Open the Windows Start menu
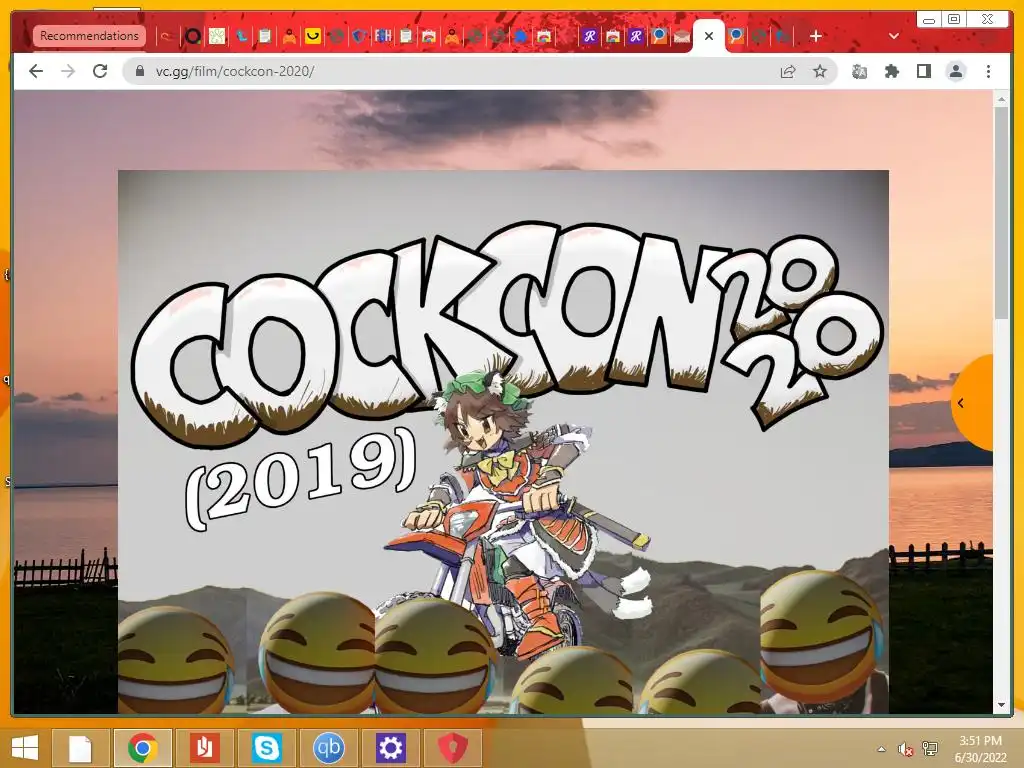 click(x=25, y=748)
